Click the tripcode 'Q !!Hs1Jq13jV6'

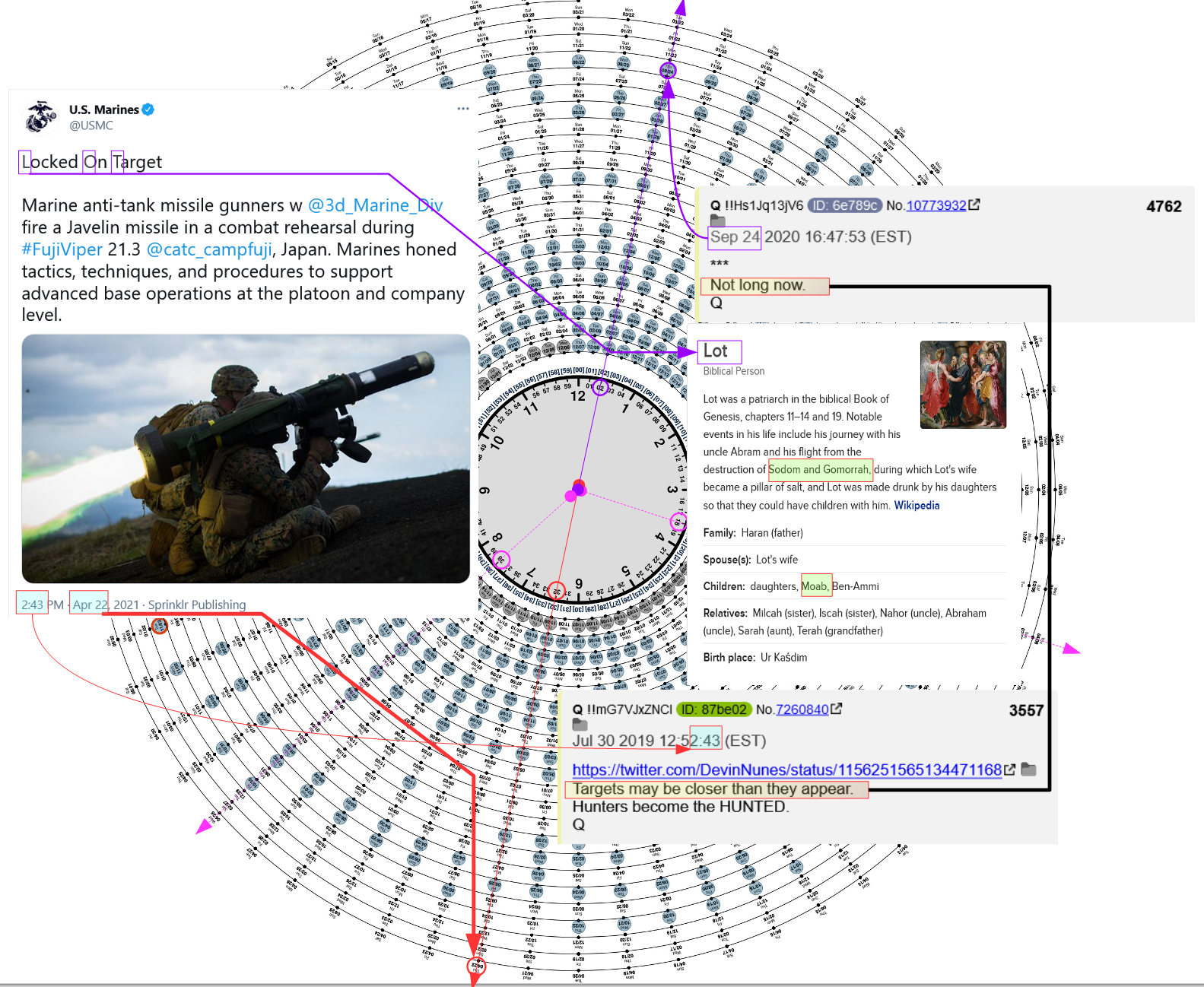(x=757, y=205)
